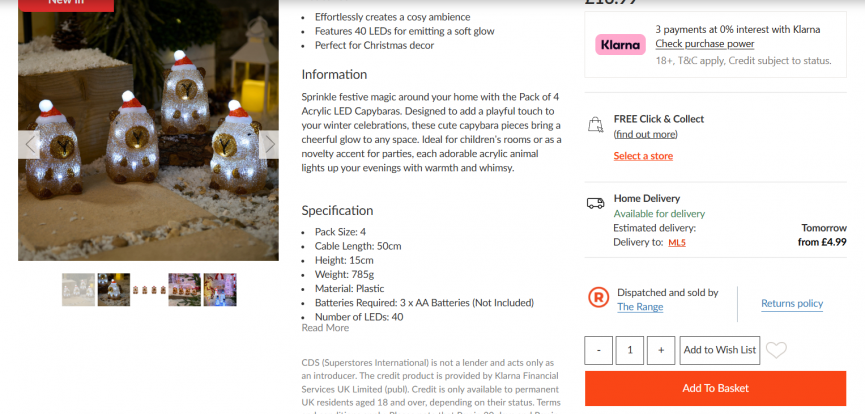This screenshot has width=865, height=414.
Task: Select the last colorful product thumbnail
Action: pyautogui.click(x=220, y=290)
